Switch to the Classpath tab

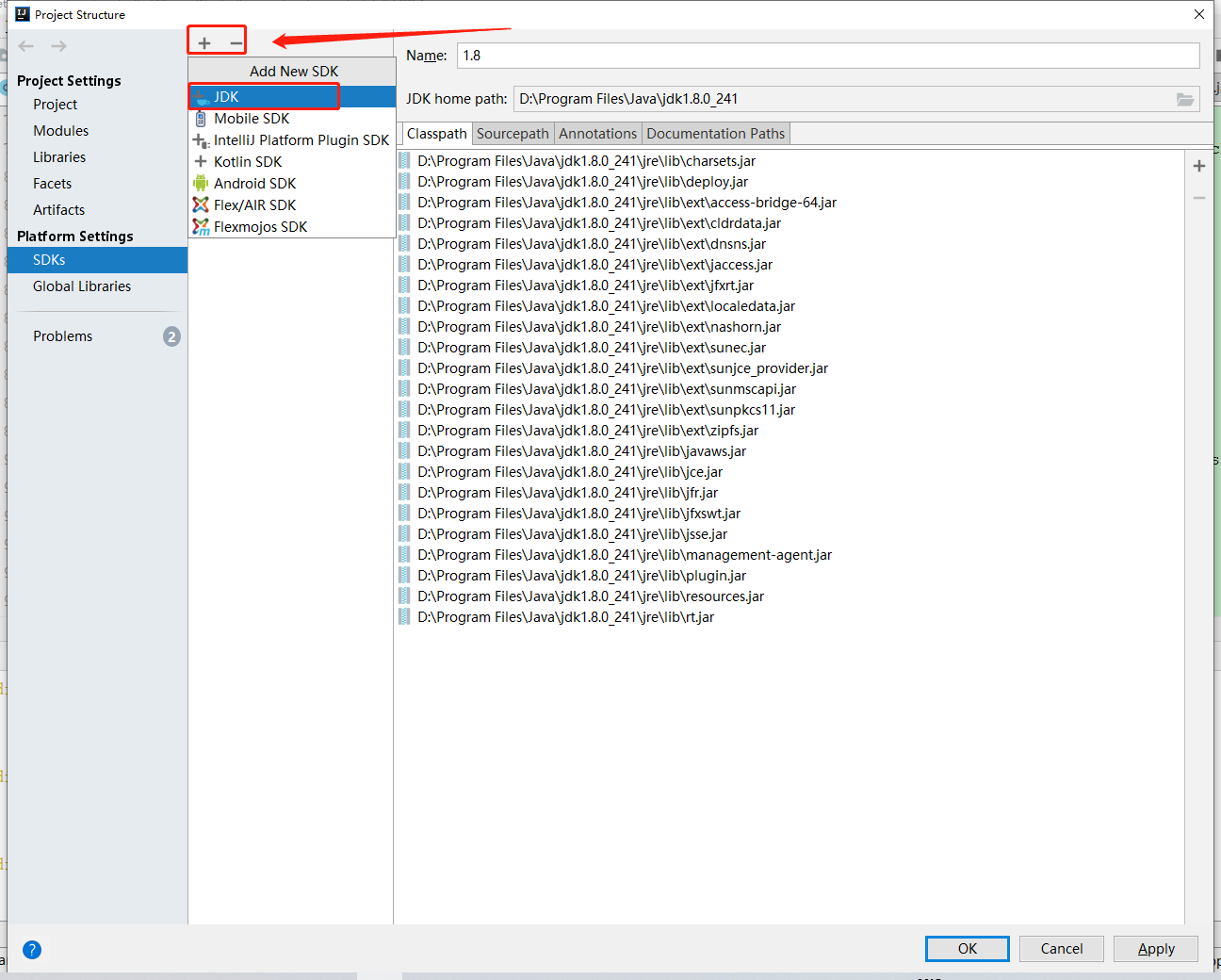[437, 134]
